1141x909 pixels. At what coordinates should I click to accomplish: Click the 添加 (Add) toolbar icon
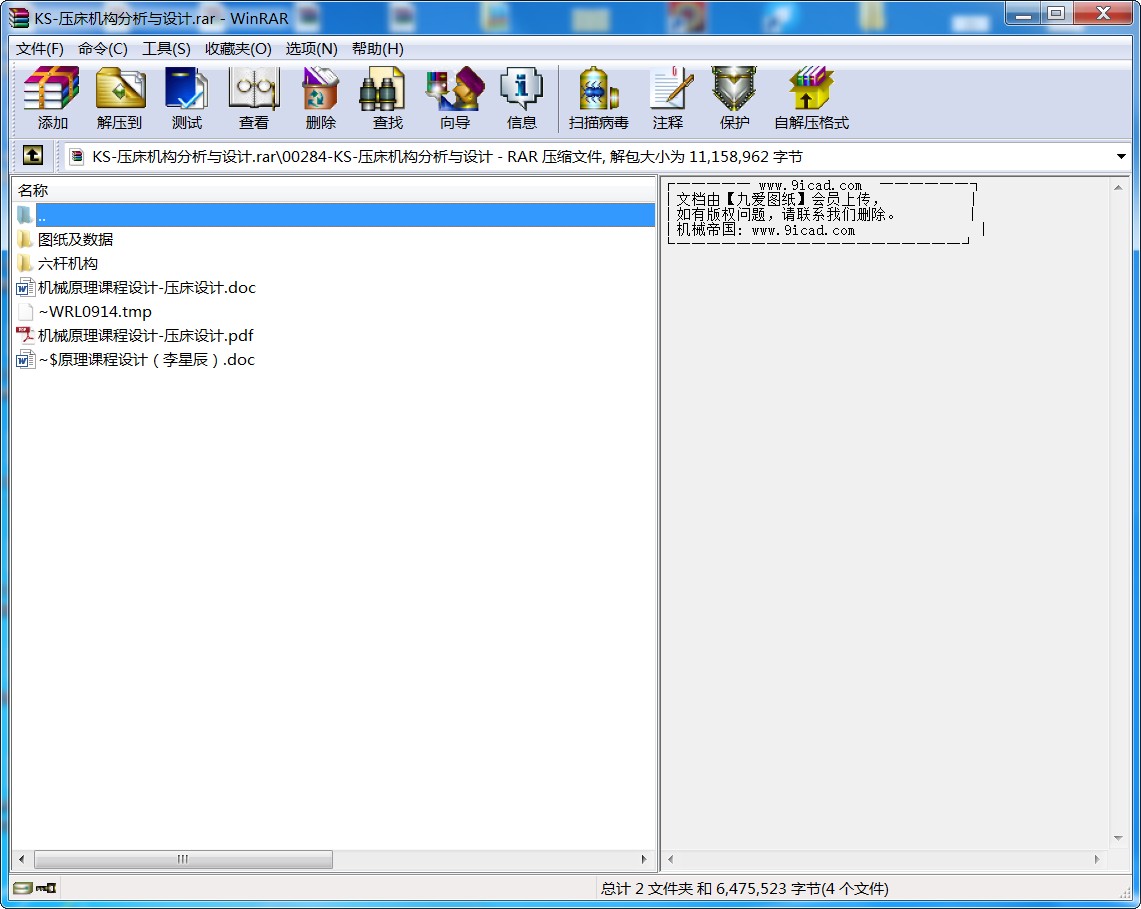[52, 98]
